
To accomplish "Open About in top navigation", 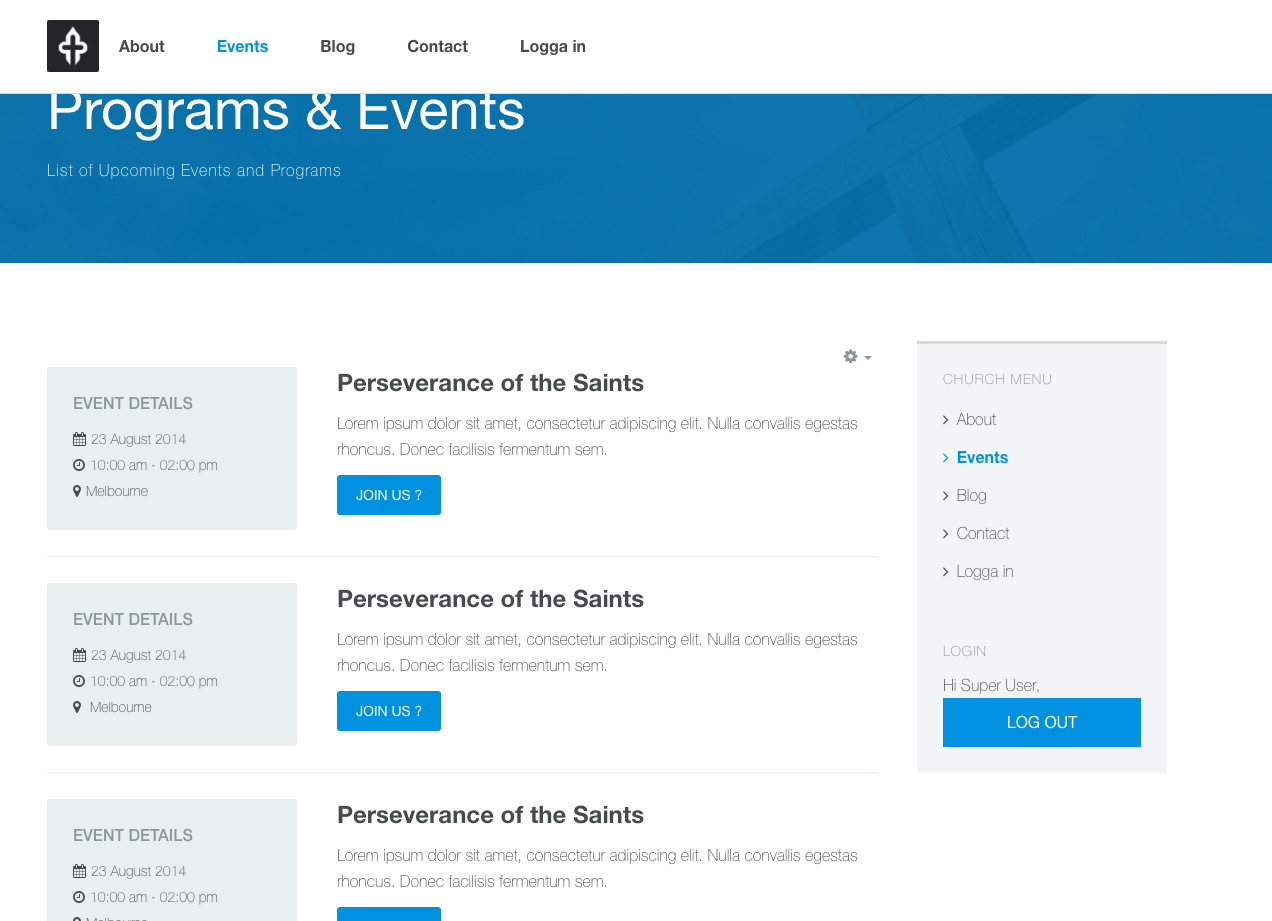I will 141,46.
